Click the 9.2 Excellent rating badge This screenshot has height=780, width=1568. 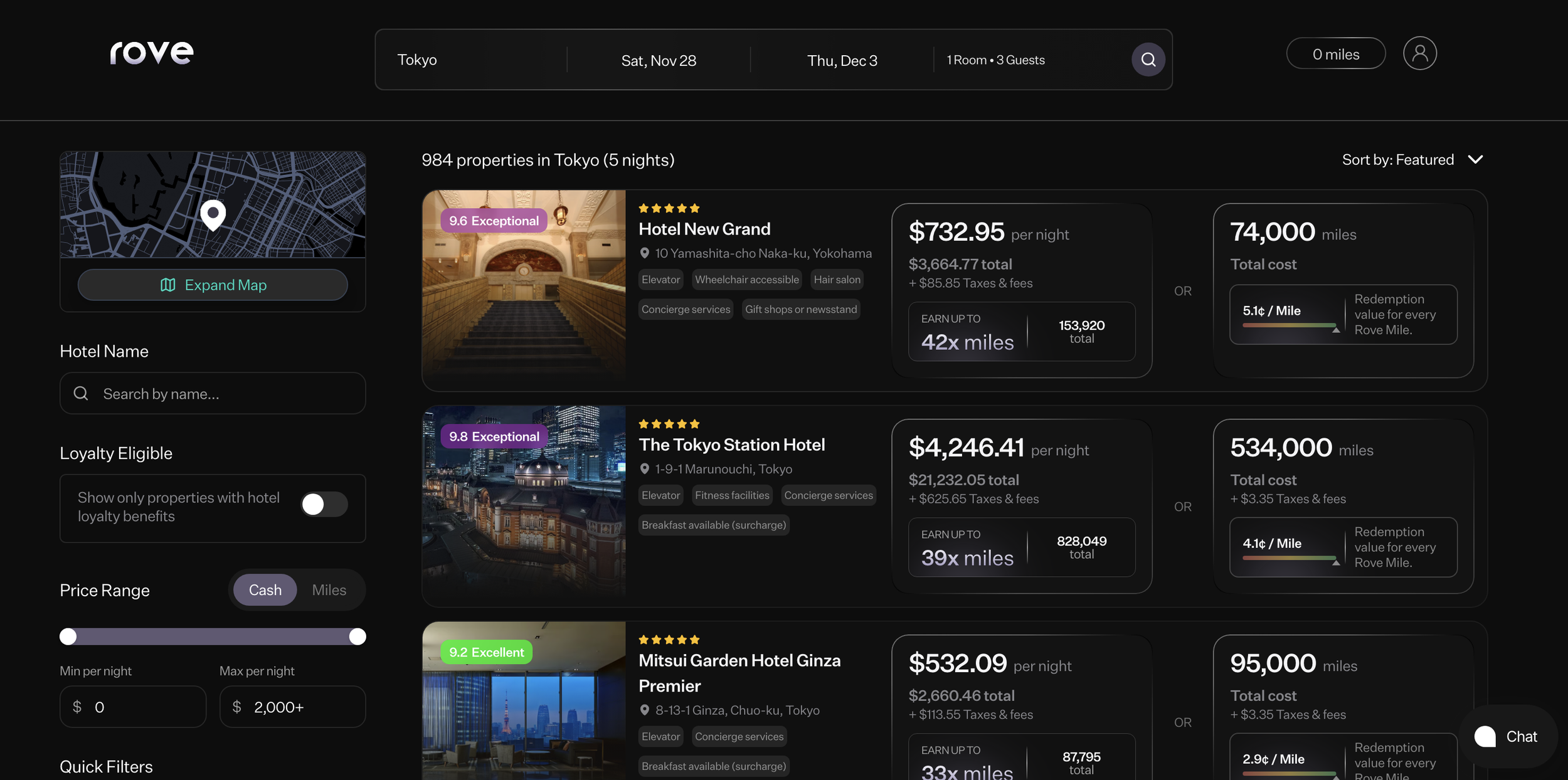coord(486,652)
